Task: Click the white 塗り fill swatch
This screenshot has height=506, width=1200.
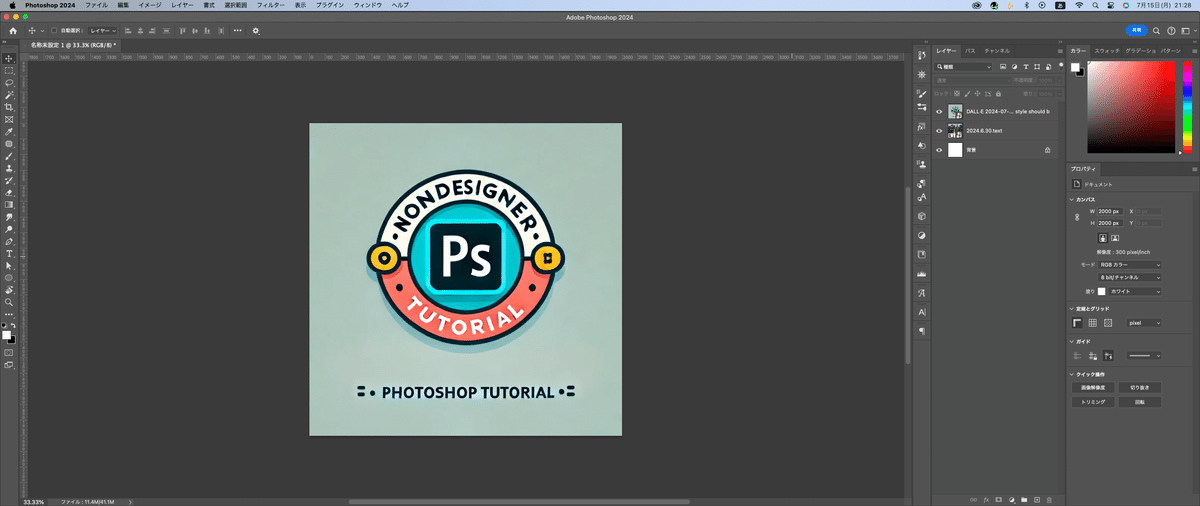Action: [1102, 291]
